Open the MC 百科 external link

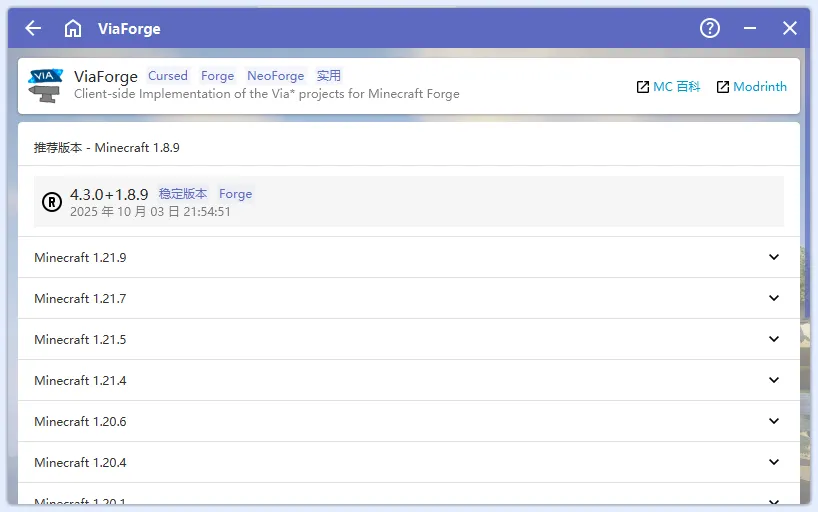click(668, 87)
